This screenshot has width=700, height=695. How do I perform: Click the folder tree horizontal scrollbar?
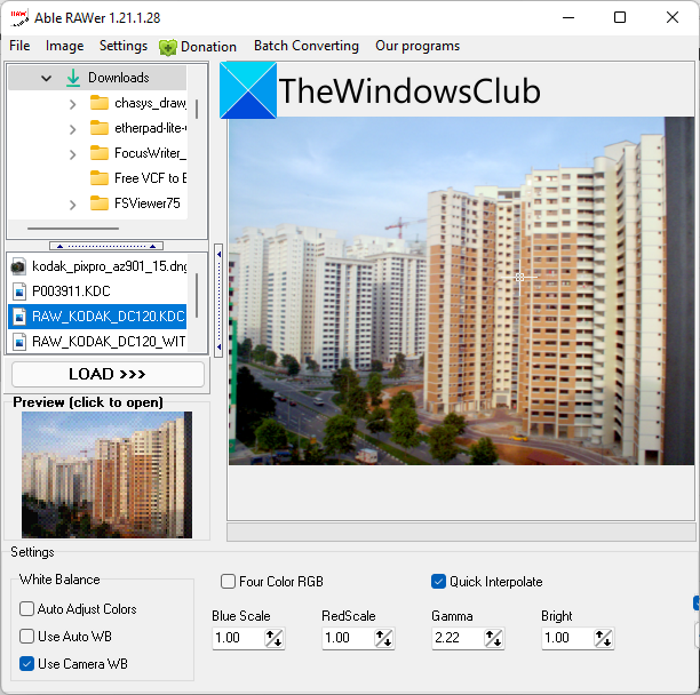(x=73, y=229)
